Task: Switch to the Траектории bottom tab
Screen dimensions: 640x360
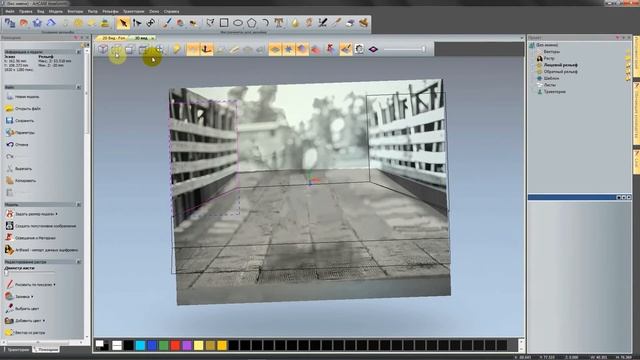Action: coord(18,350)
